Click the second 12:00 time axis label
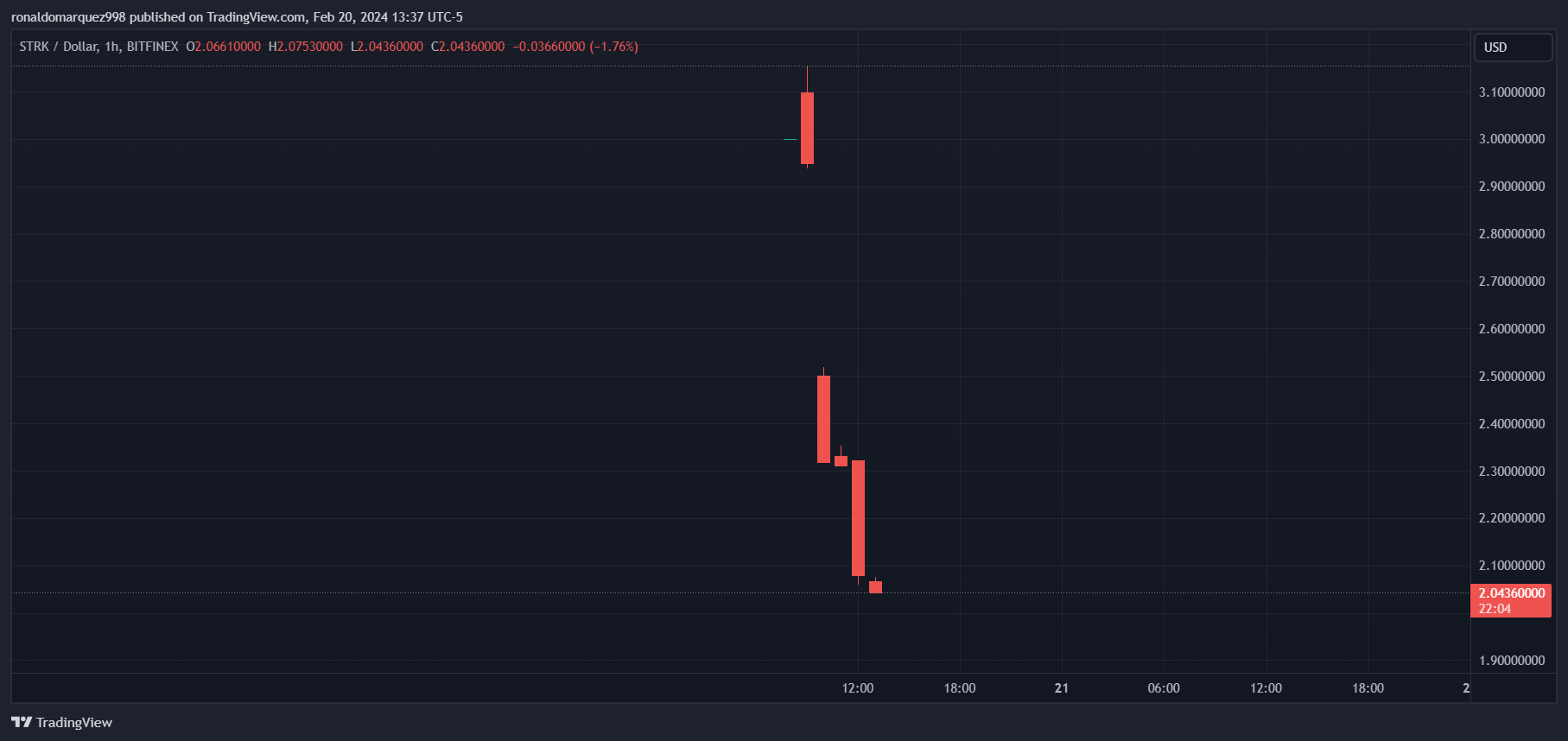This screenshot has width=1568, height=741. (x=1266, y=688)
